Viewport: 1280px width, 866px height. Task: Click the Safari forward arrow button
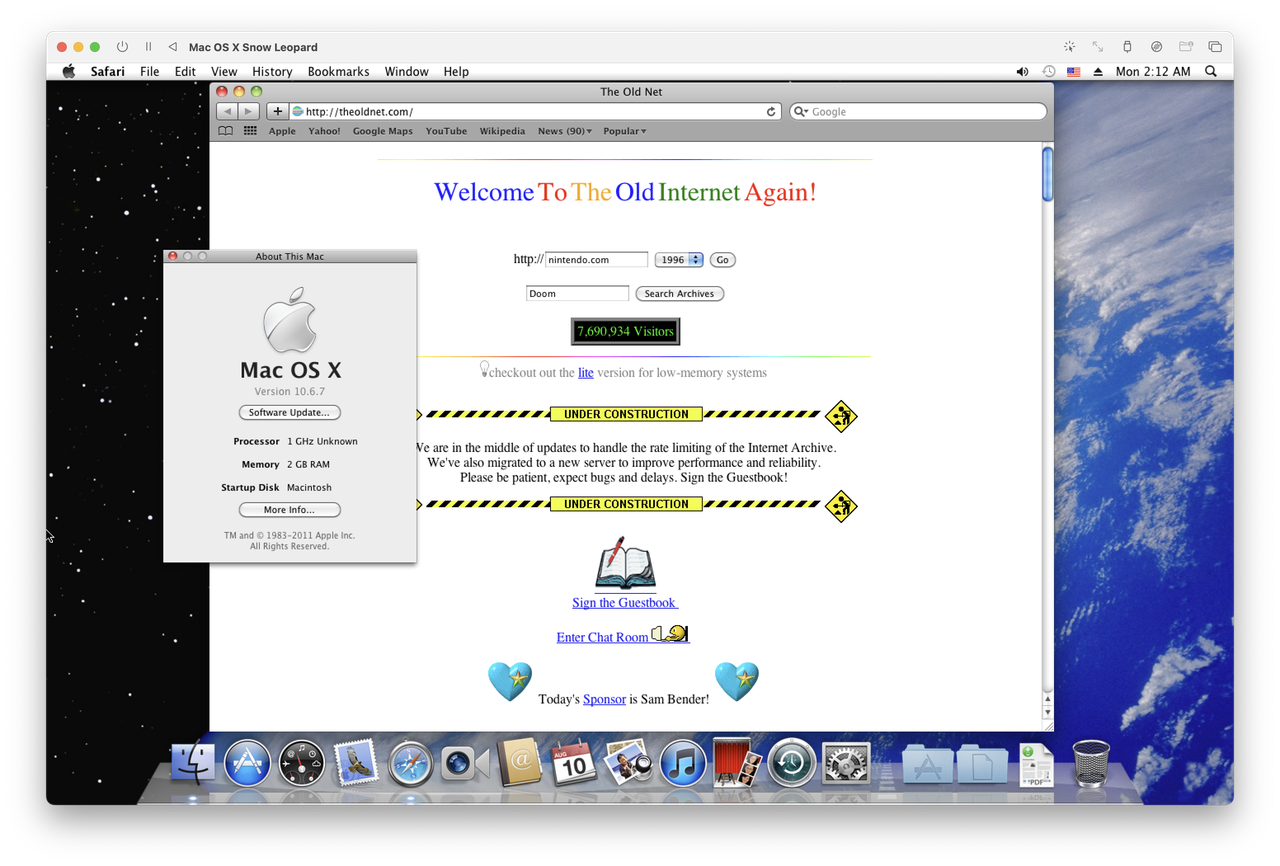coord(249,112)
